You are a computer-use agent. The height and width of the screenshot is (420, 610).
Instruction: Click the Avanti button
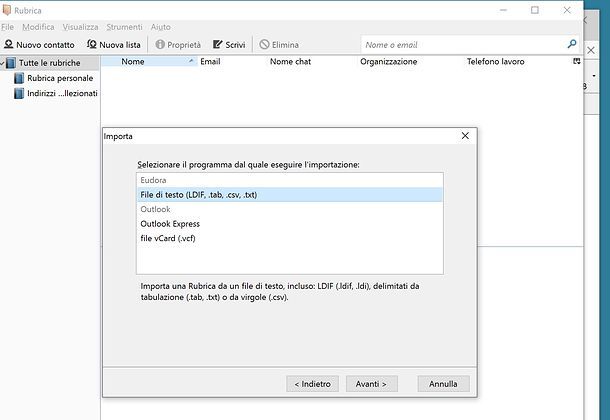372,384
